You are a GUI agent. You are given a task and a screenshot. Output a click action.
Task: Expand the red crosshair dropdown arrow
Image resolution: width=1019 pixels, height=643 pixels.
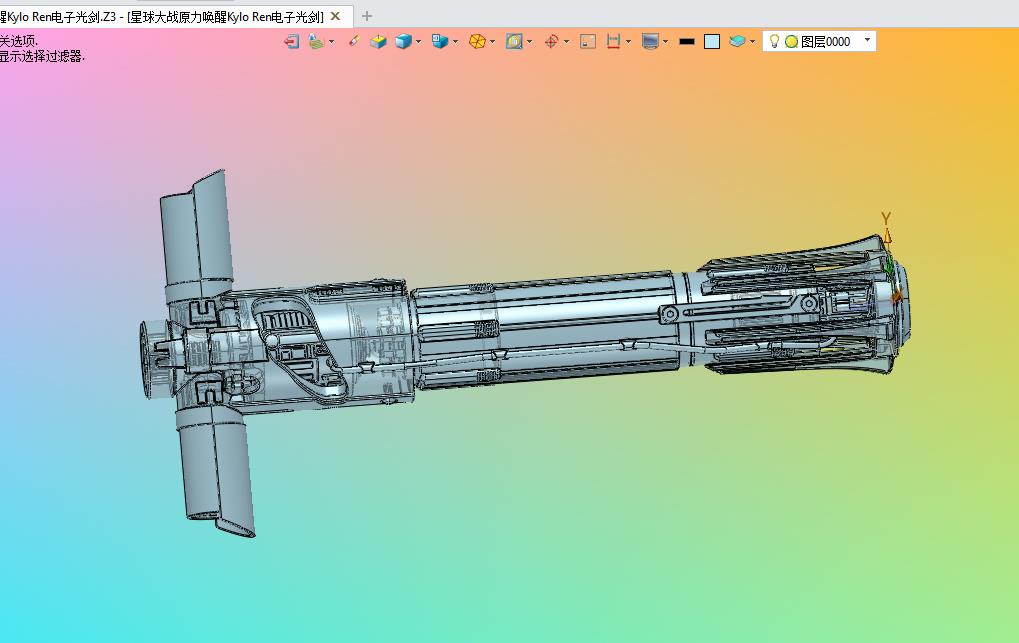566,42
